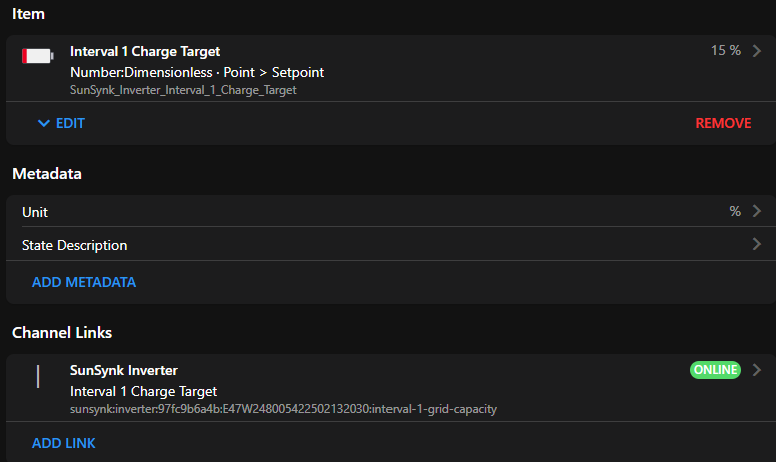Image resolution: width=776 pixels, height=462 pixels.
Task: Expand the State Description chevron
Action: (757, 244)
